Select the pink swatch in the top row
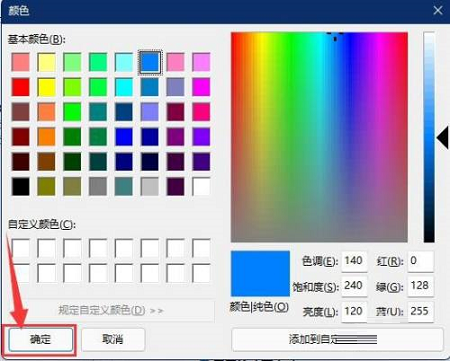Image resolution: width=450 pixels, height=361 pixels. tap(175, 62)
